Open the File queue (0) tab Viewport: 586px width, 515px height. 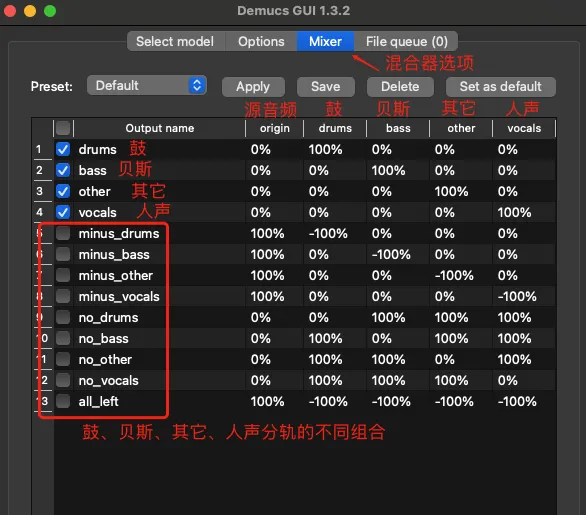406,41
